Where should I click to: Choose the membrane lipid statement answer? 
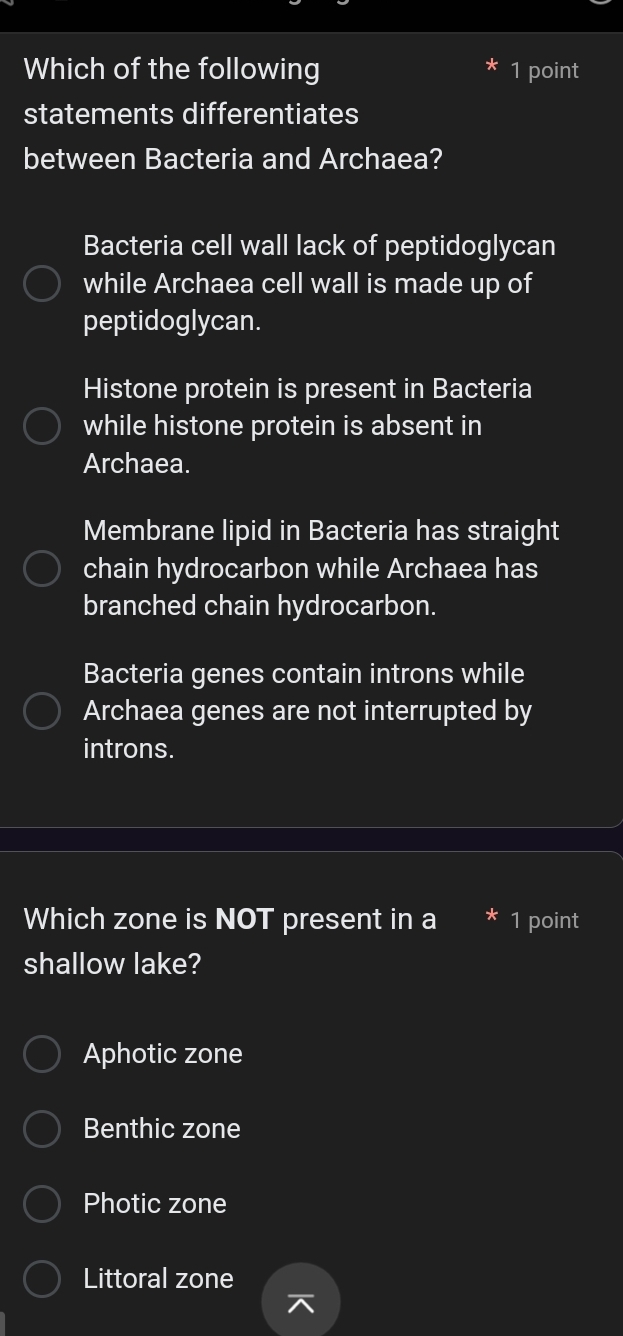[x=42, y=569]
